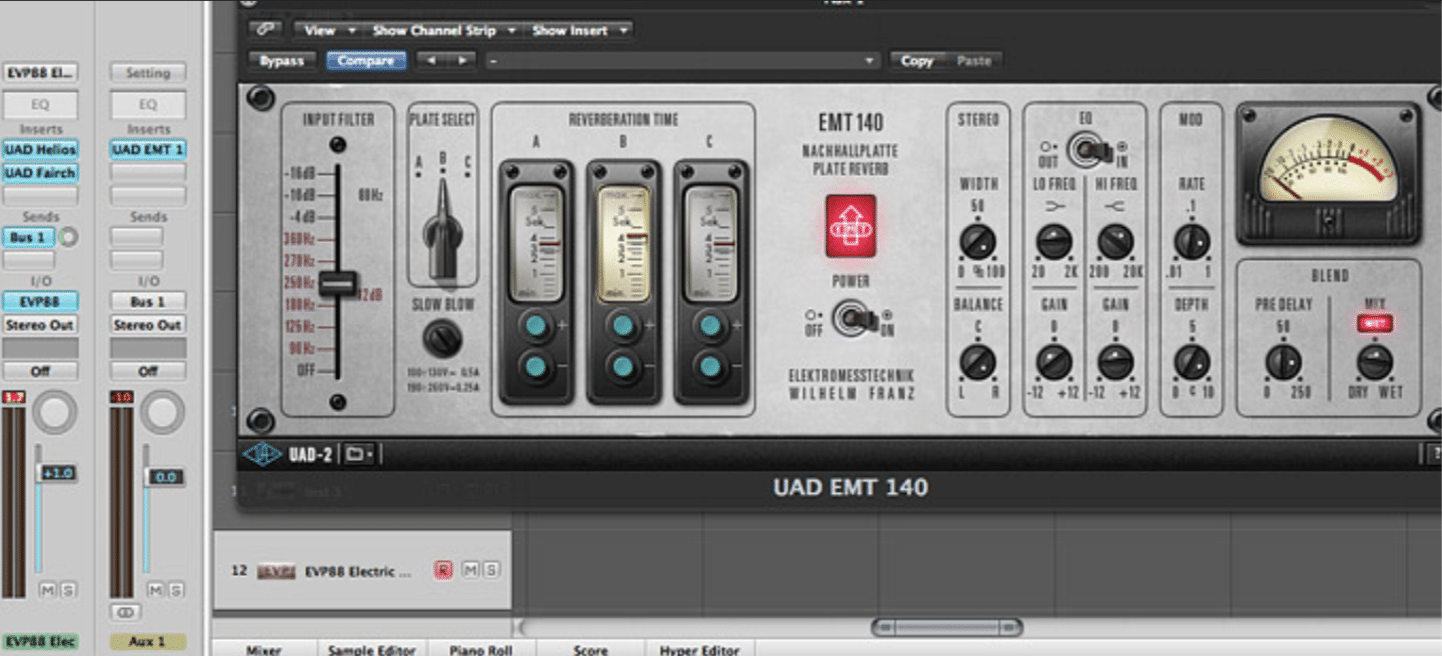This screenshot has width=1442, height=656.
Task: Decrease Plate C reverberation time
Action: point(710,367)
